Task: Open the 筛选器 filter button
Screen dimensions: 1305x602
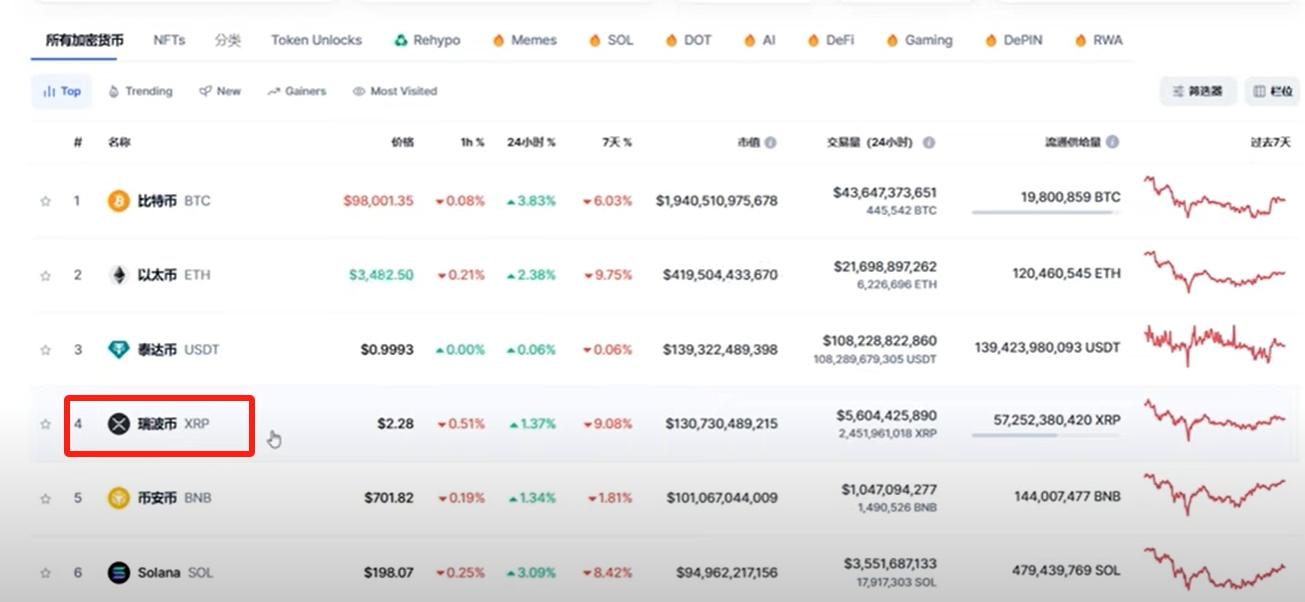Action: click(x=1198, y=91)
